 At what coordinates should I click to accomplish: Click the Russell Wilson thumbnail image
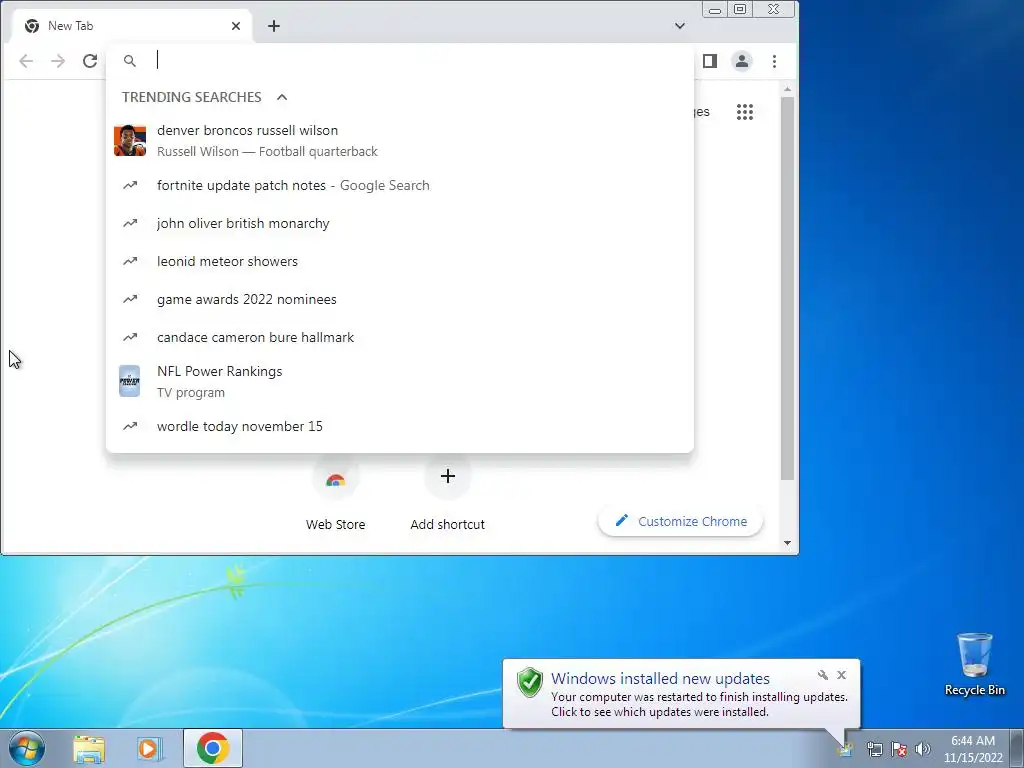coord(130,140)
